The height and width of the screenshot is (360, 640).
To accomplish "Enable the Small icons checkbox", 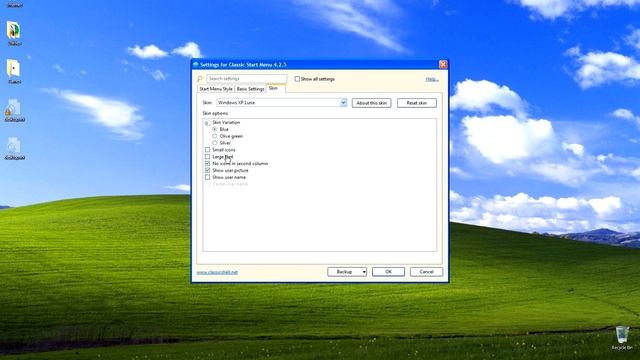I will [x=207, y=150].
